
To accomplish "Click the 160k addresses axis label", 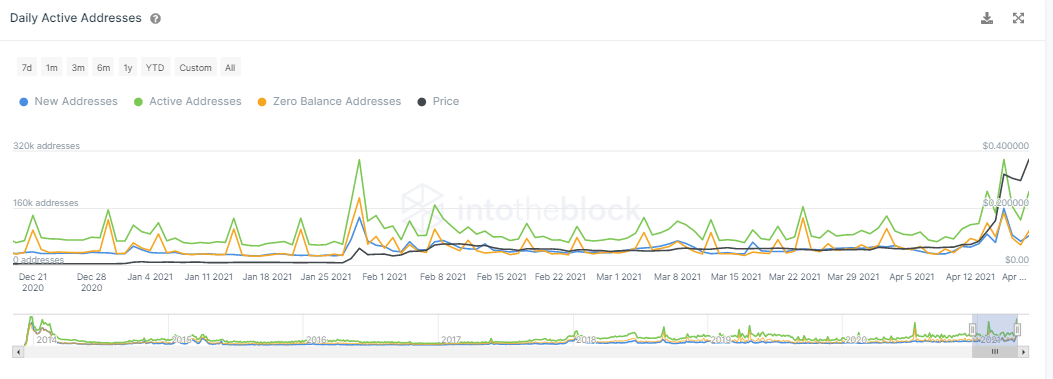I will point(46,203).
